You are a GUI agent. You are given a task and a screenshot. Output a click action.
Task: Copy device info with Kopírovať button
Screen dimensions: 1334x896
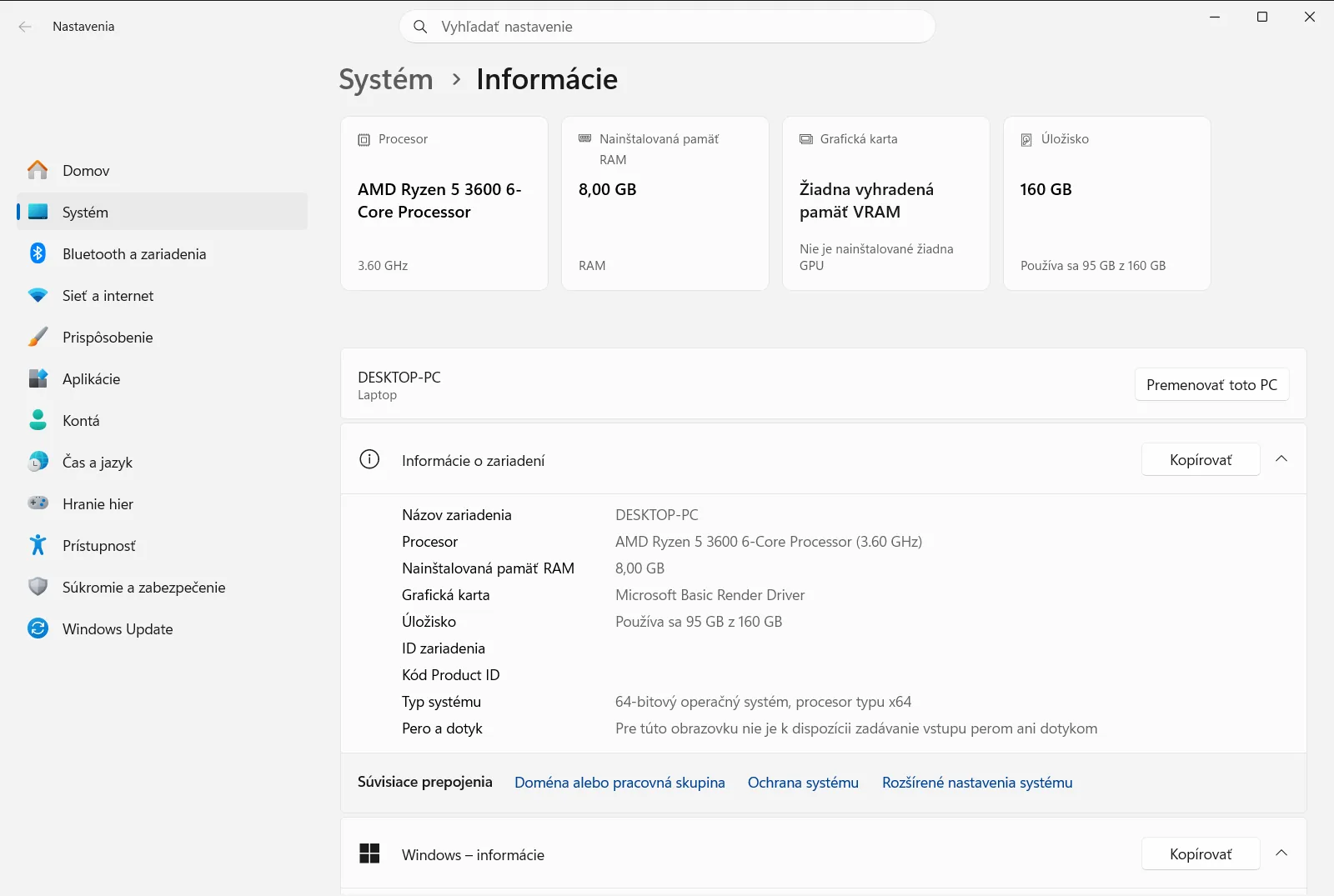pos(1201,459)
